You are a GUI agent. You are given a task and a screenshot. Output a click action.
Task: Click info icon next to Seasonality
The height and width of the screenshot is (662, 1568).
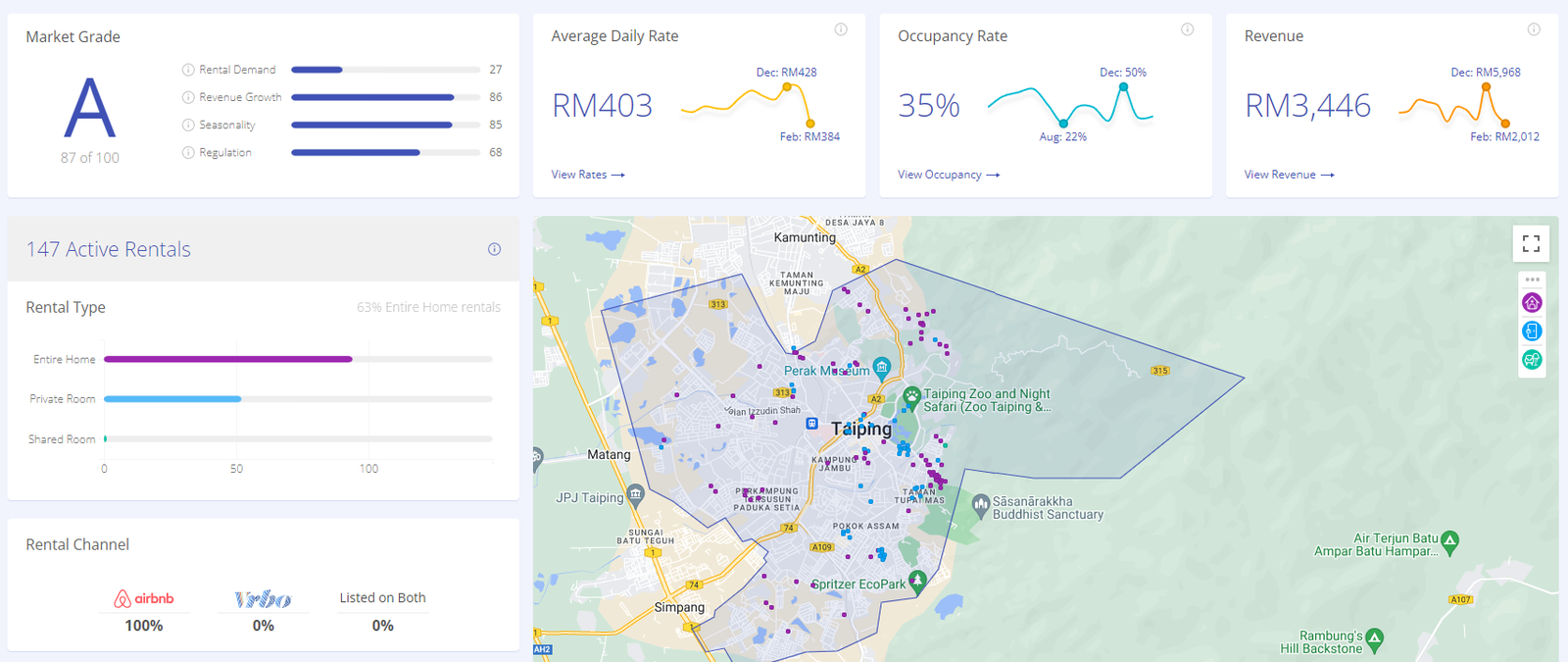[188, 126]
